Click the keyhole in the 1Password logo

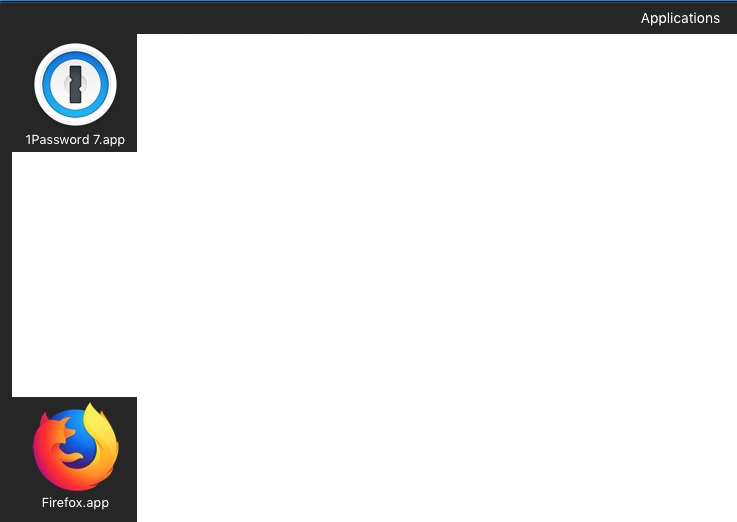click(x=75, y=85)
